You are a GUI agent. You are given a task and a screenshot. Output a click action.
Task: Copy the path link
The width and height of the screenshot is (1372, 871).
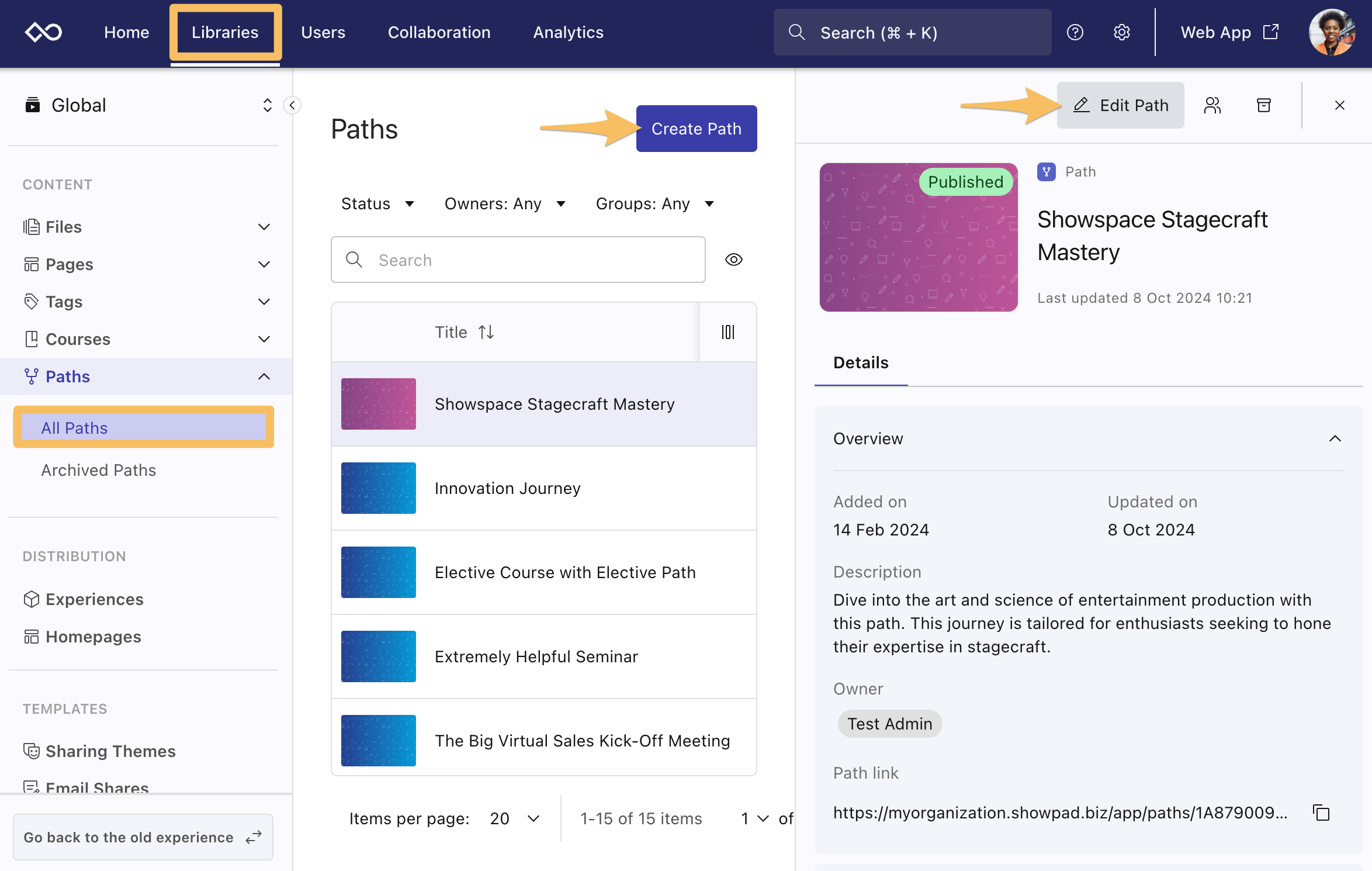coord(1321,813)
